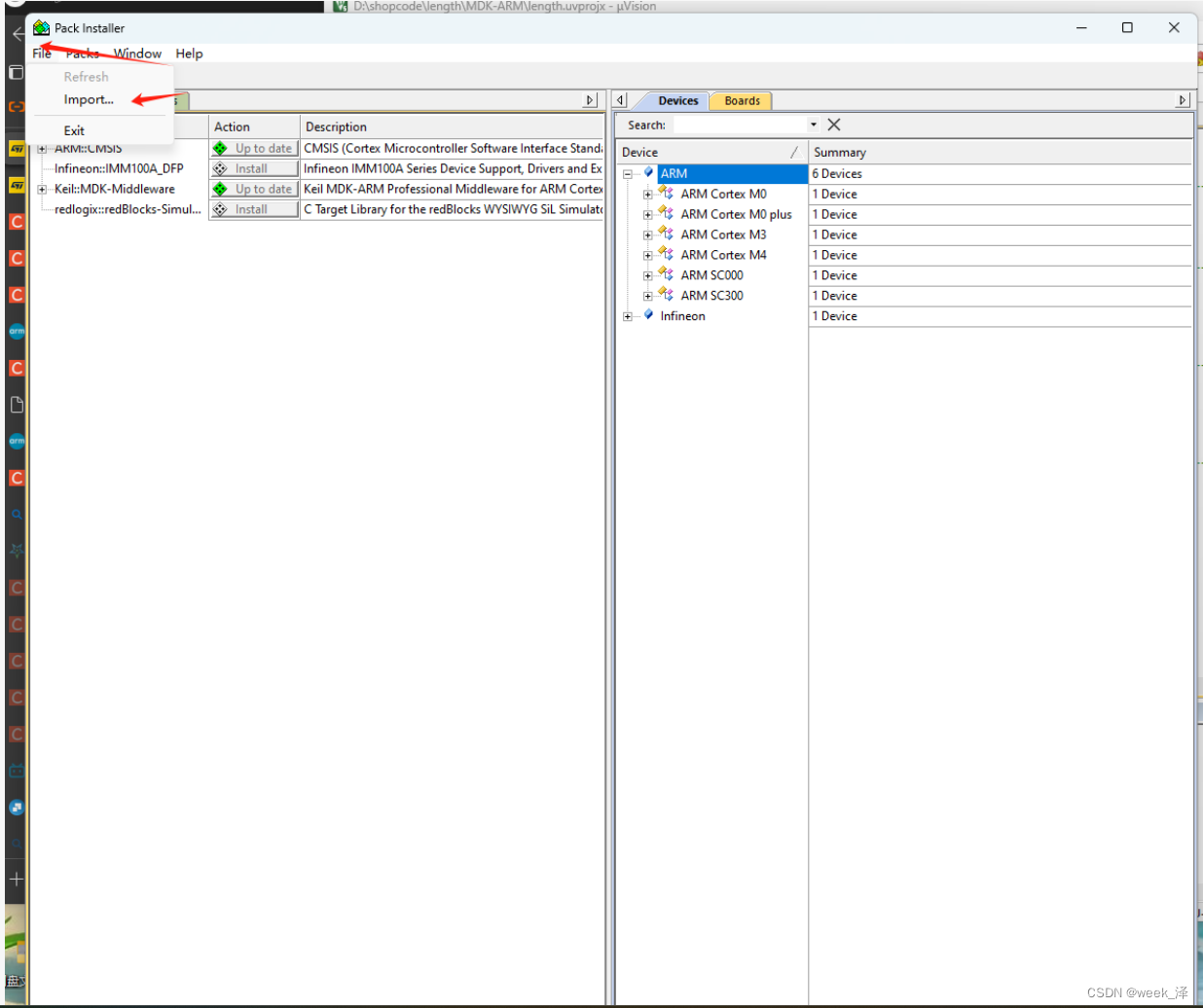
Task: Click inside the Search input field
Action: click(741, 125)
